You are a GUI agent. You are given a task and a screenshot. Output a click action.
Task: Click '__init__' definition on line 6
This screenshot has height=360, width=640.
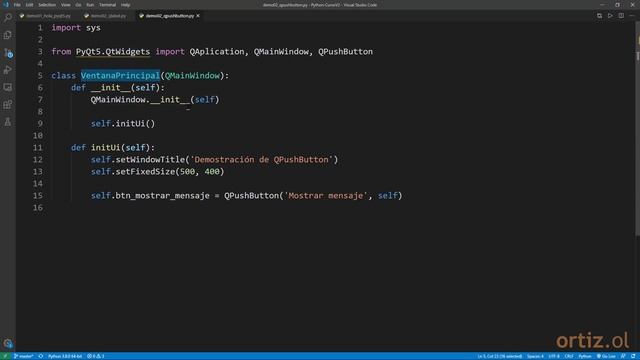110,88
